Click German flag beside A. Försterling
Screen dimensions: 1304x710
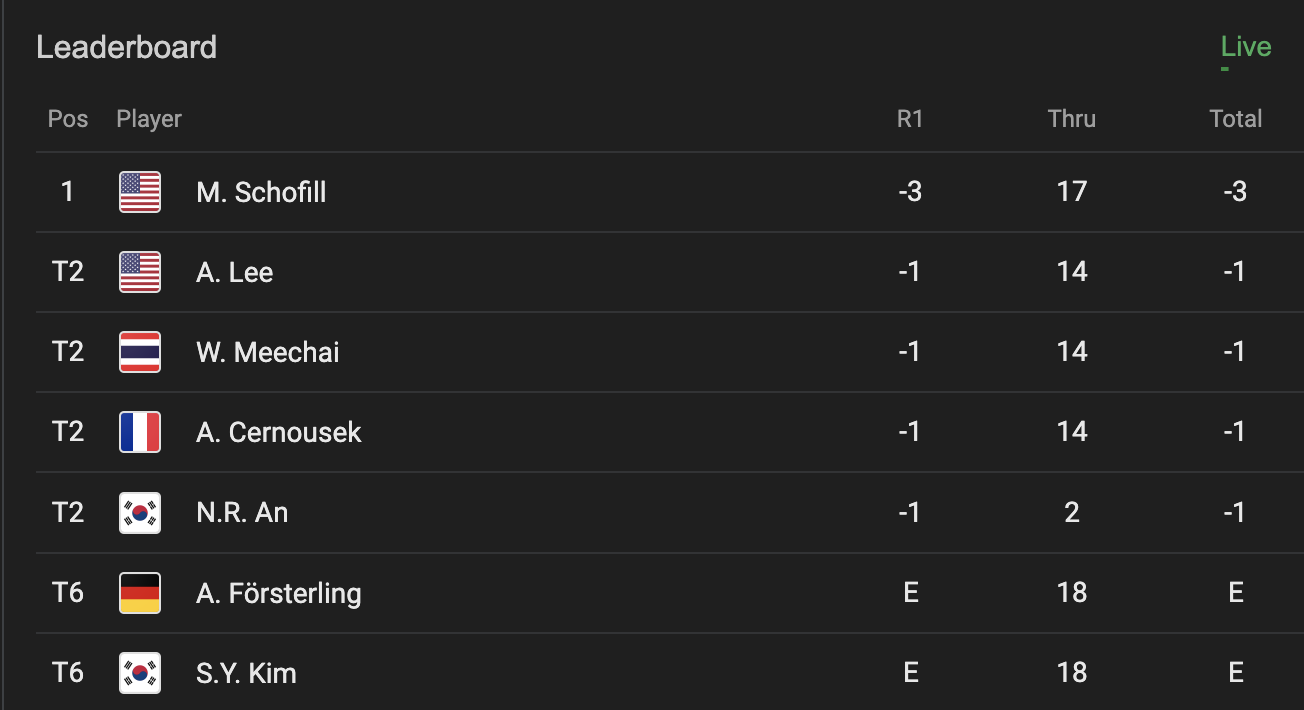140,593
